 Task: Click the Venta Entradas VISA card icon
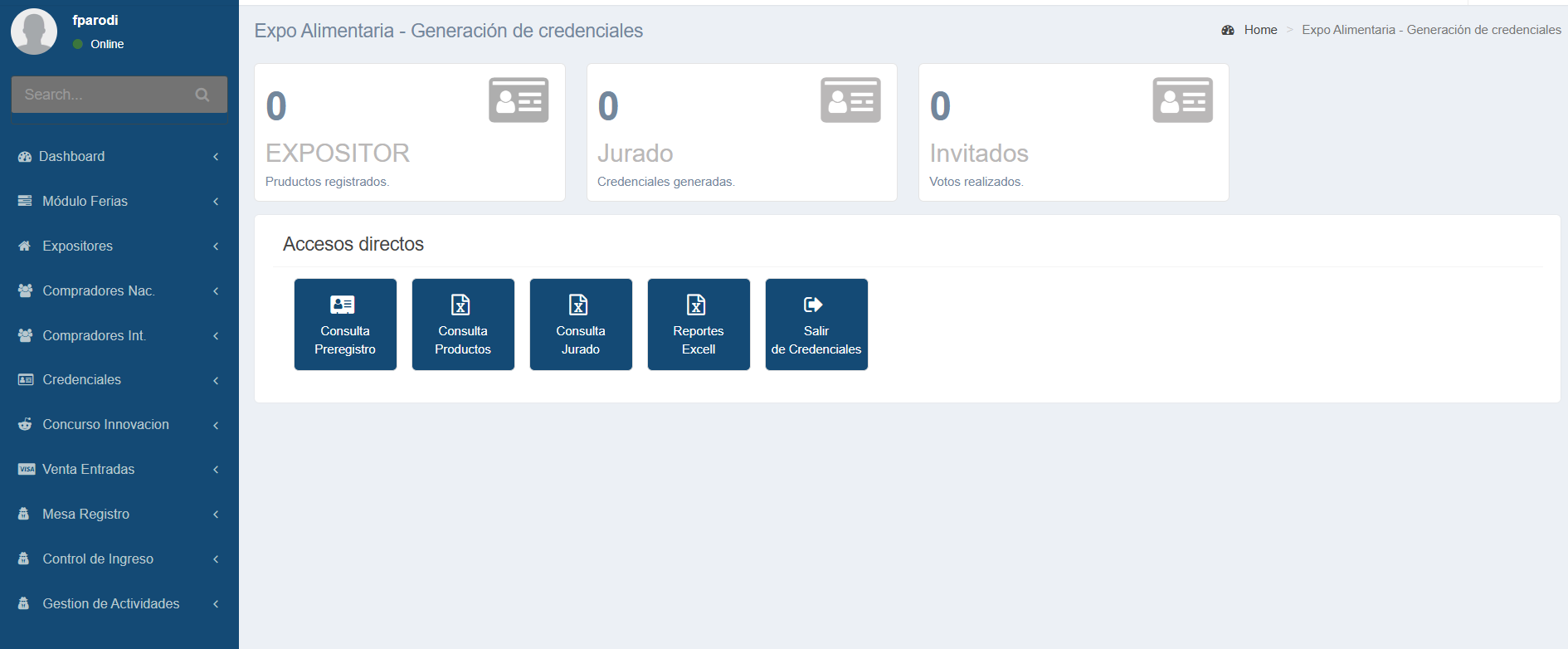pos(27,470)
